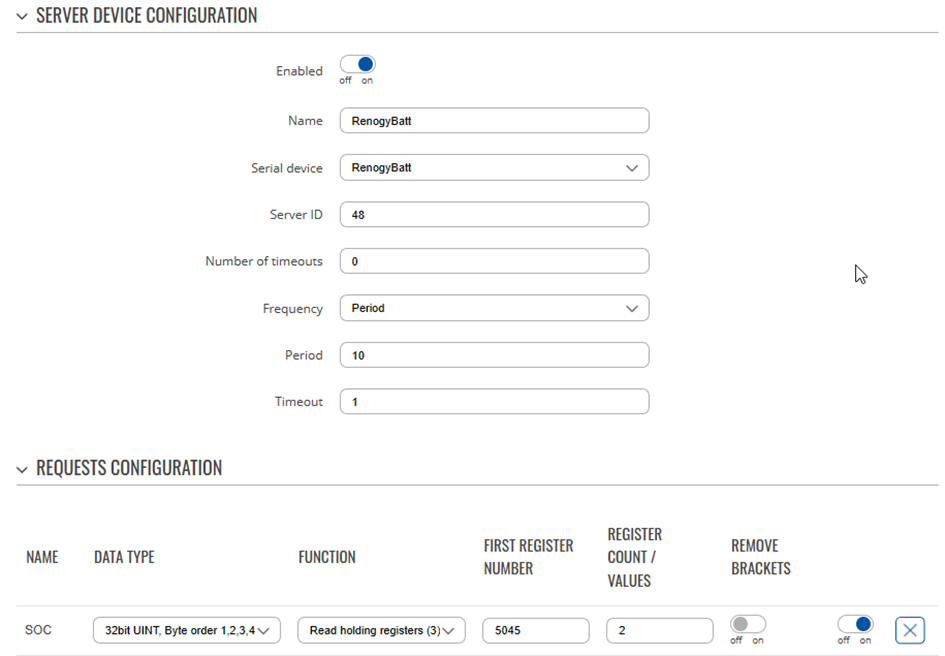The image size is (945, 656).
Task: Enable Remove Brackets for SOC request
Action: (x=747, y=623)
